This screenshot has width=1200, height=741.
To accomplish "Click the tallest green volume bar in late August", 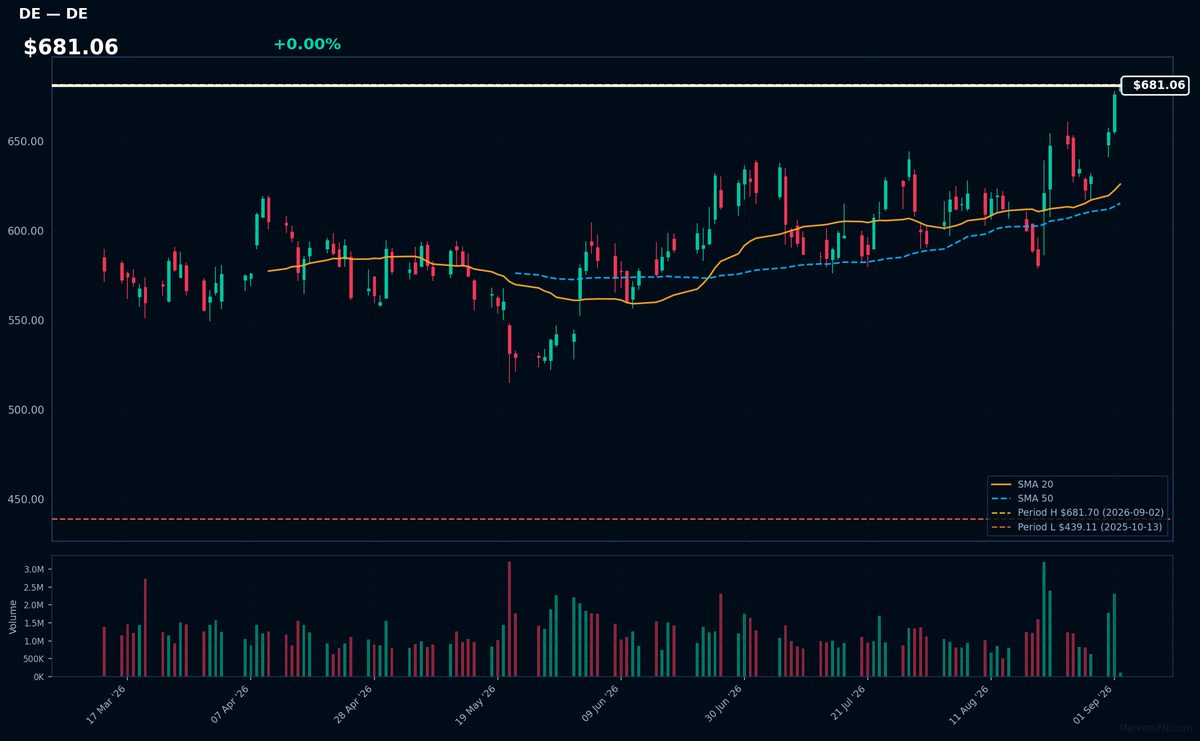I will pos(1044,619).
